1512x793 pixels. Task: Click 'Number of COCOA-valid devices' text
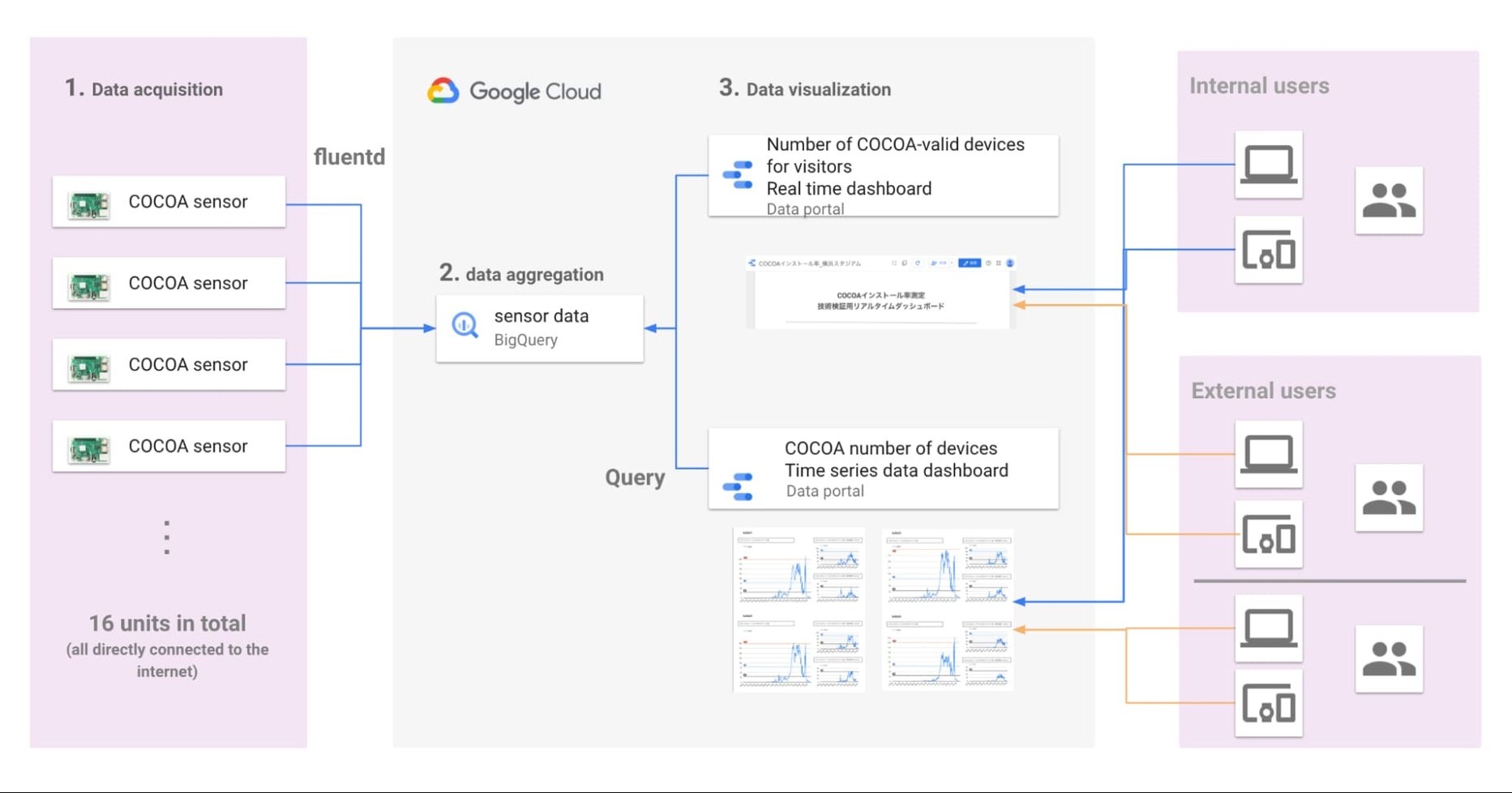pyautogui.click(x=896, y=144)
